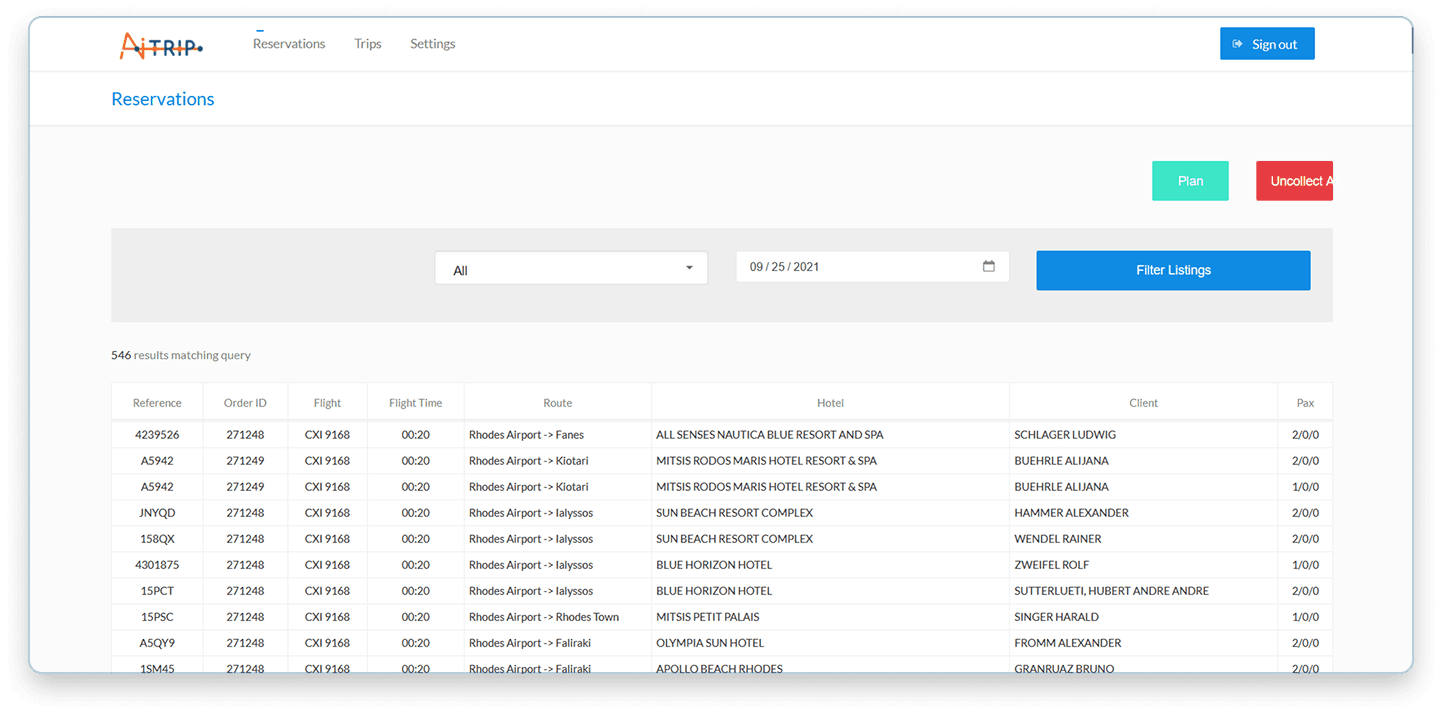This screenshot has width=1442, height=714.
Task: Select reference 4239526
Action: 157,435
